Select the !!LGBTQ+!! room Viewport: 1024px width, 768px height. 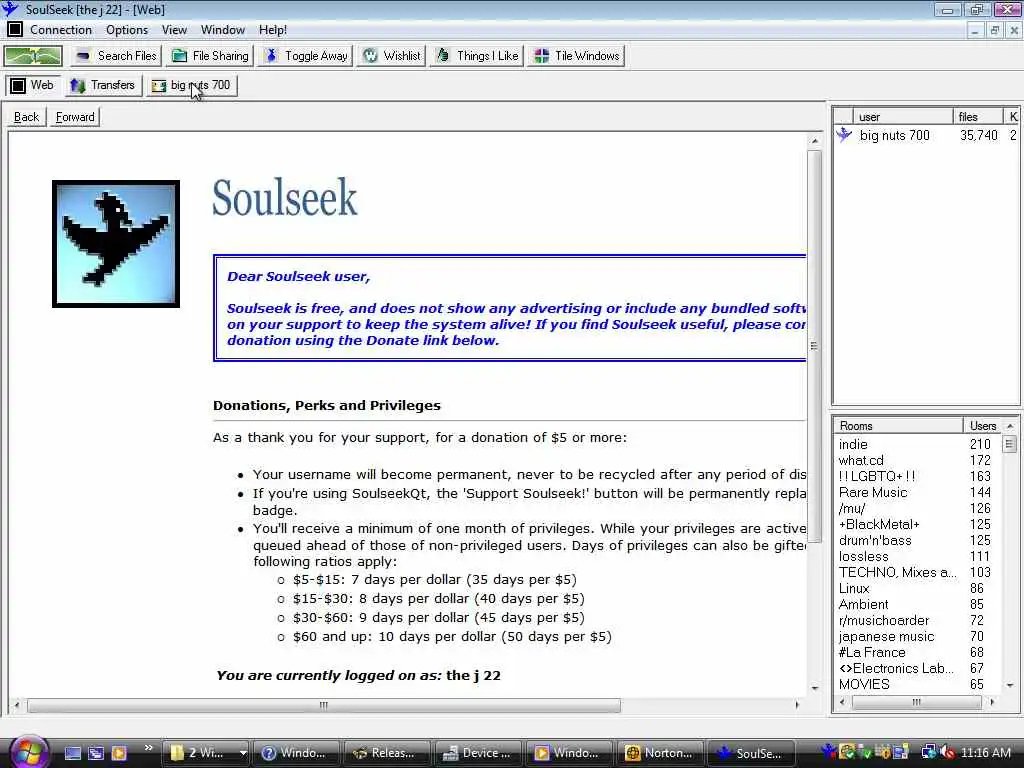(x=918, y=476)
